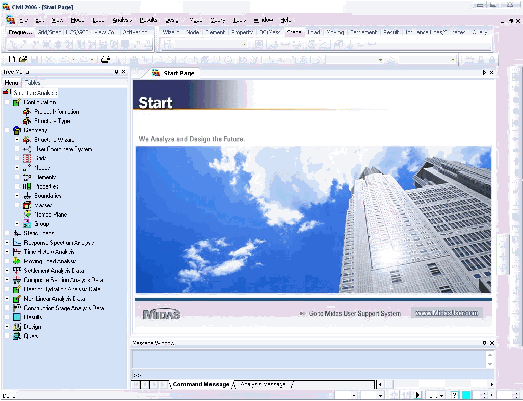Click the Elements tree icon
523x401 pixels.
(x=27, y=177)
